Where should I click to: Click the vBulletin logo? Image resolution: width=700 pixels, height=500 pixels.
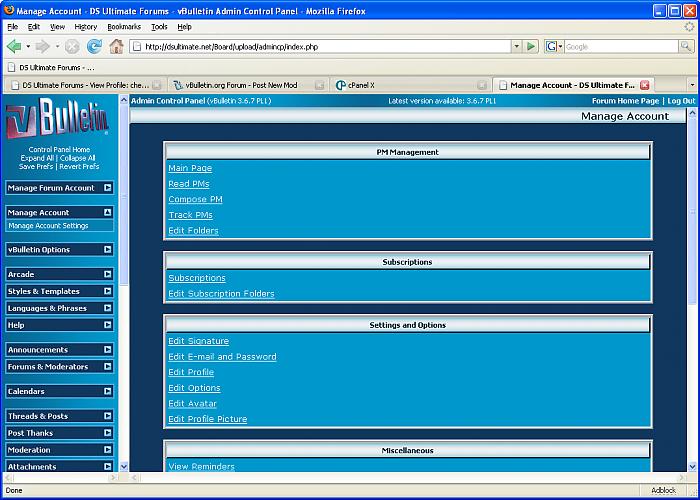[58, 121]
